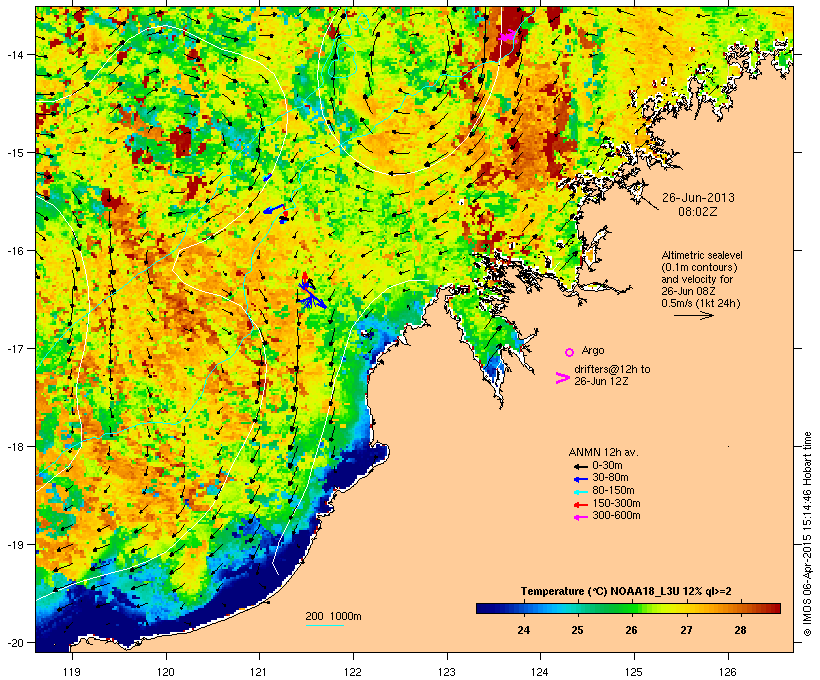Click the 'Altimetric sealevel' text
820x680 pixels.
pos(702,255)
